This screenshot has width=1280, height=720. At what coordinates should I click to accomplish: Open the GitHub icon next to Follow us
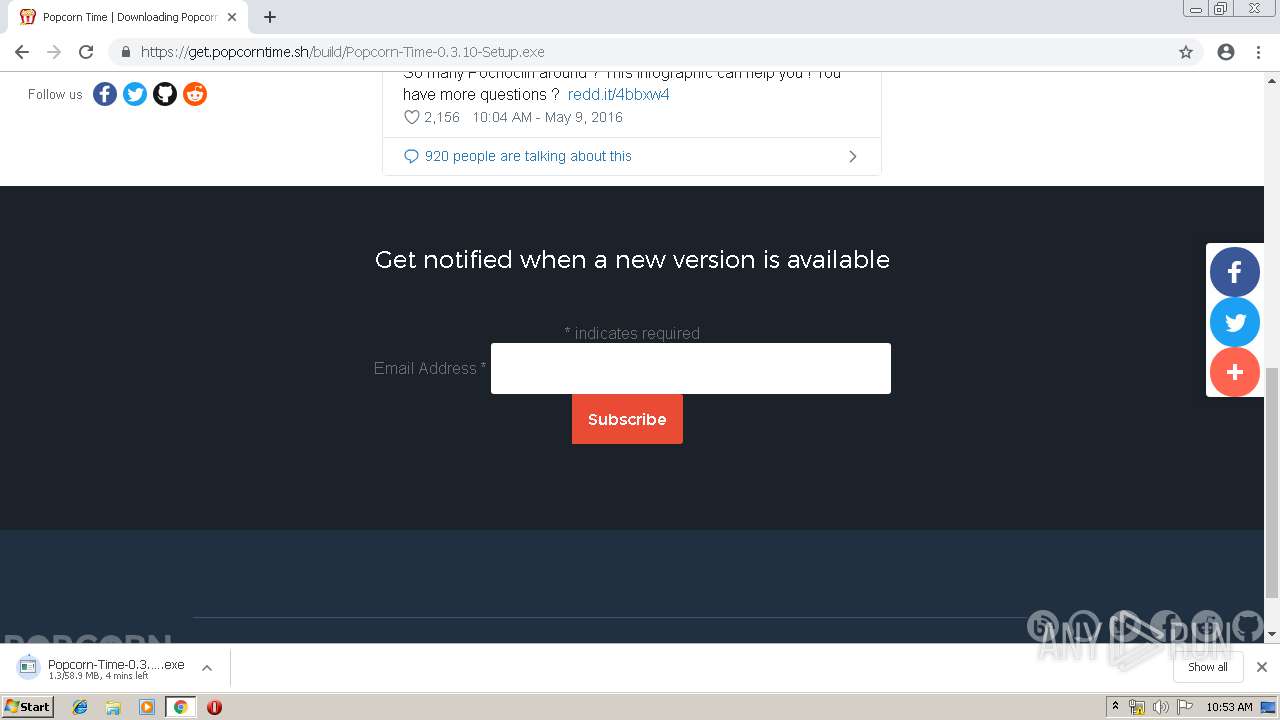tap(165, 94)
